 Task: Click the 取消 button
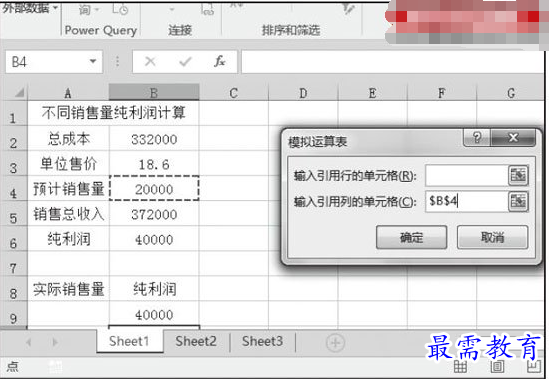click(492, 237)
